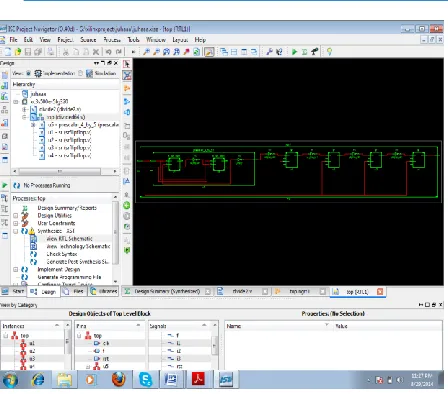Select the Implementation view radio button
Image resolution: width=448 pixels, height=394 pixels.
[29, 73]
